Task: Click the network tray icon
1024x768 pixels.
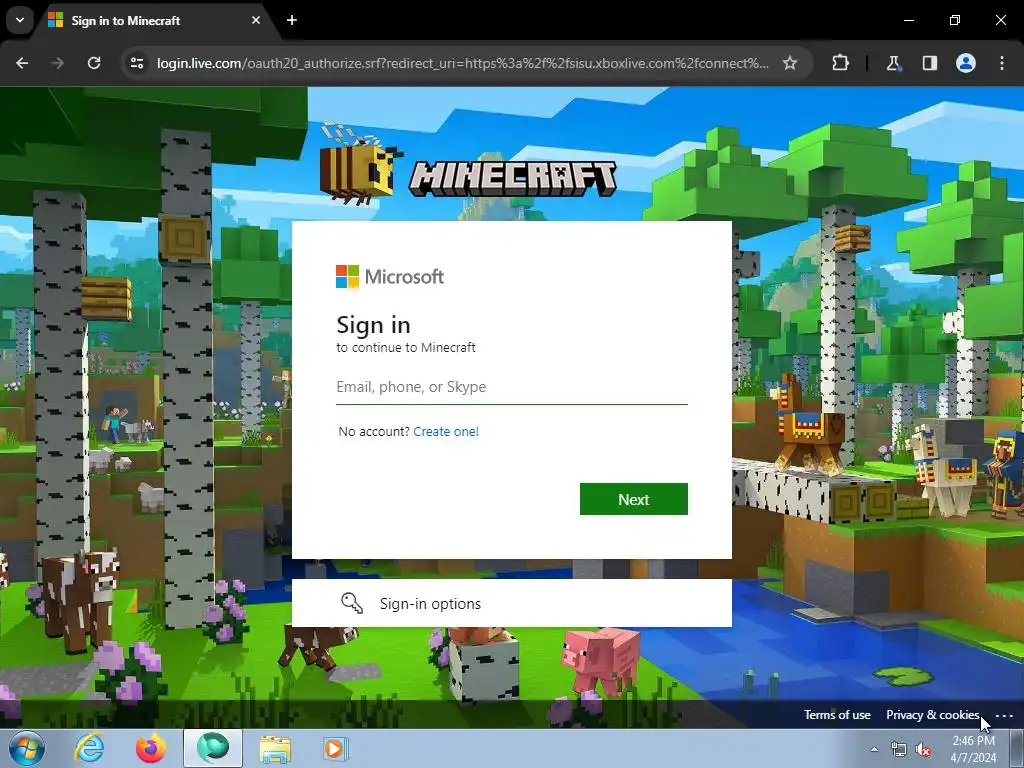Action: (899, 749)
